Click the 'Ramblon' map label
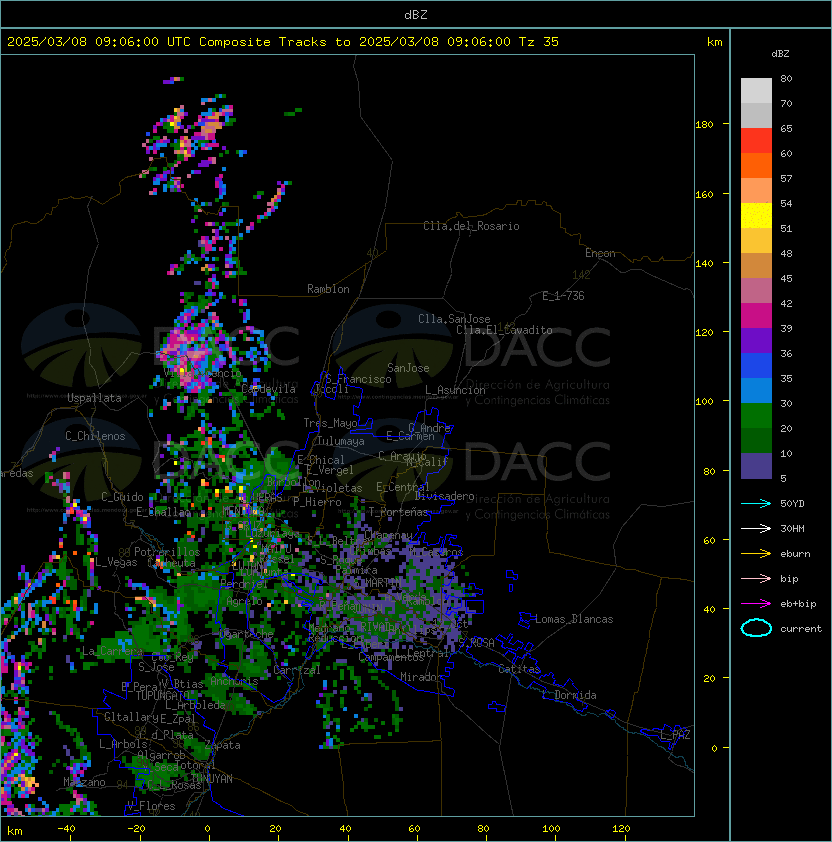 [328, 289]
